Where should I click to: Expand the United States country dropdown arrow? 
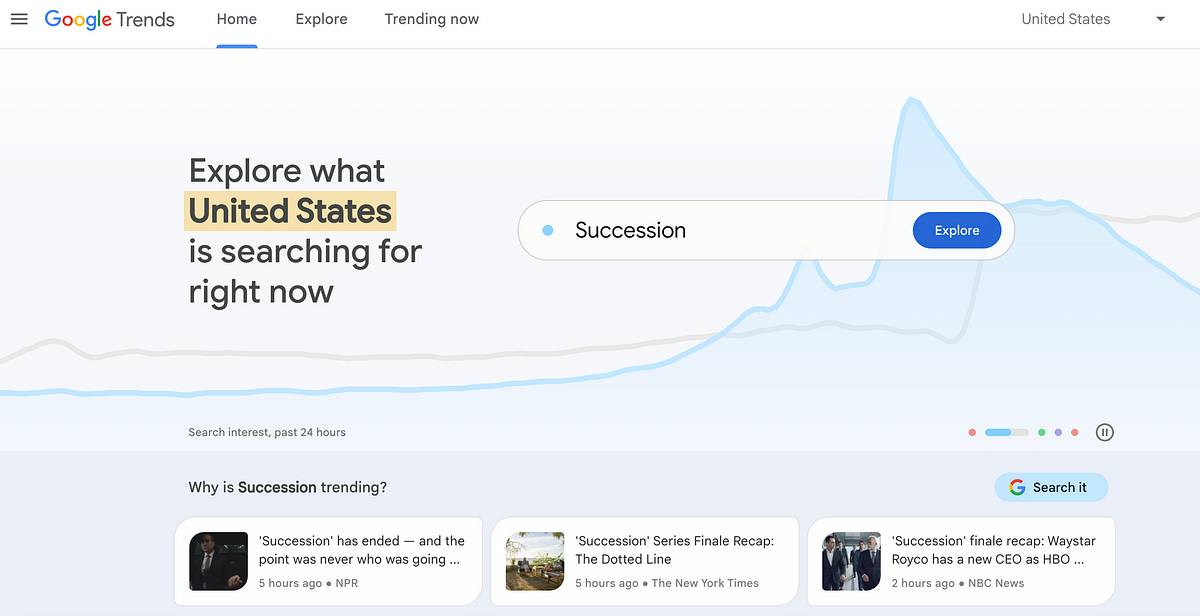pyautogui.click(x=1160, y=19)
